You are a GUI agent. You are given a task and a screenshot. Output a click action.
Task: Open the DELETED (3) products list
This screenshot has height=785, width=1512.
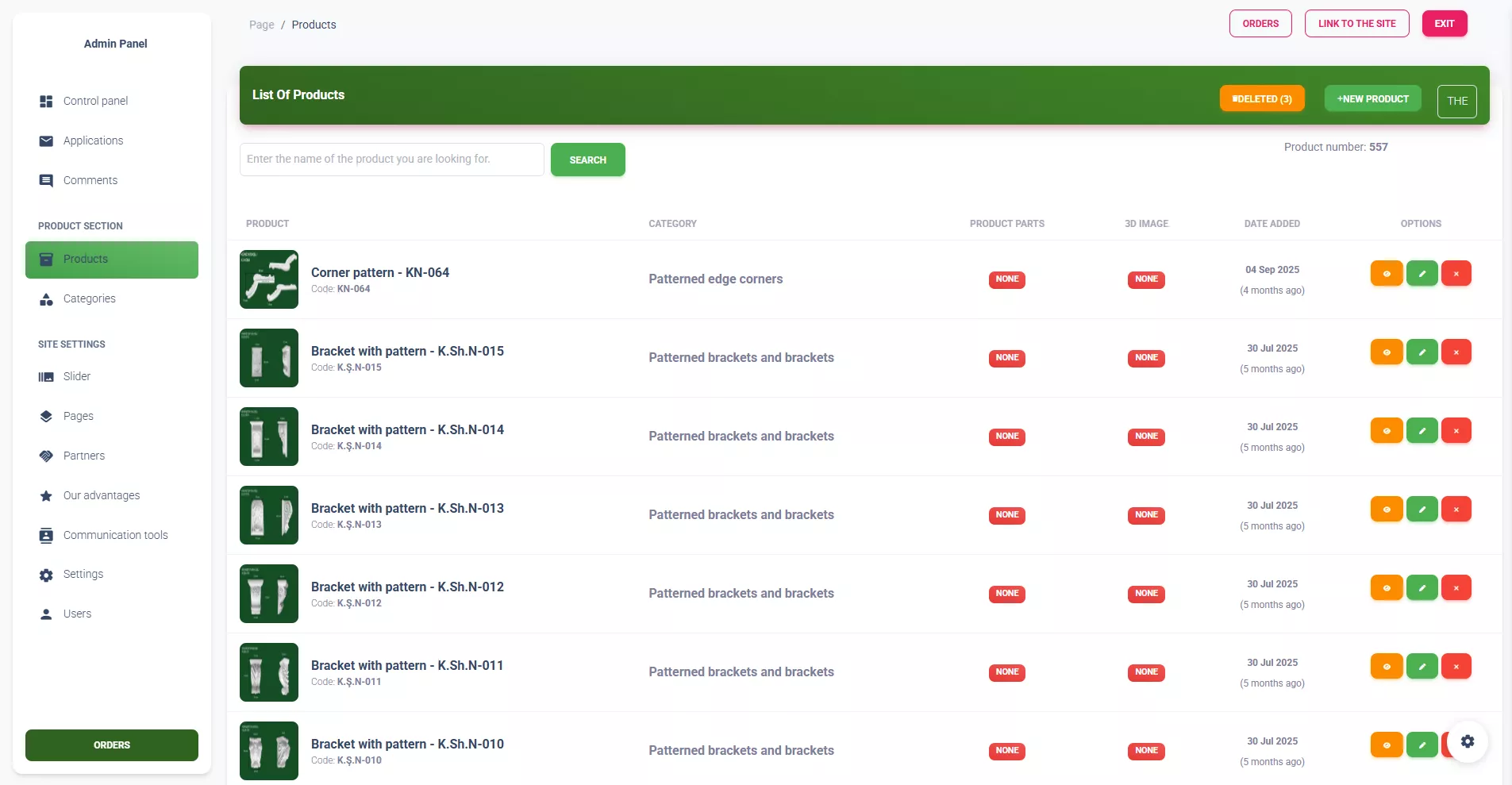point(1261,99)
